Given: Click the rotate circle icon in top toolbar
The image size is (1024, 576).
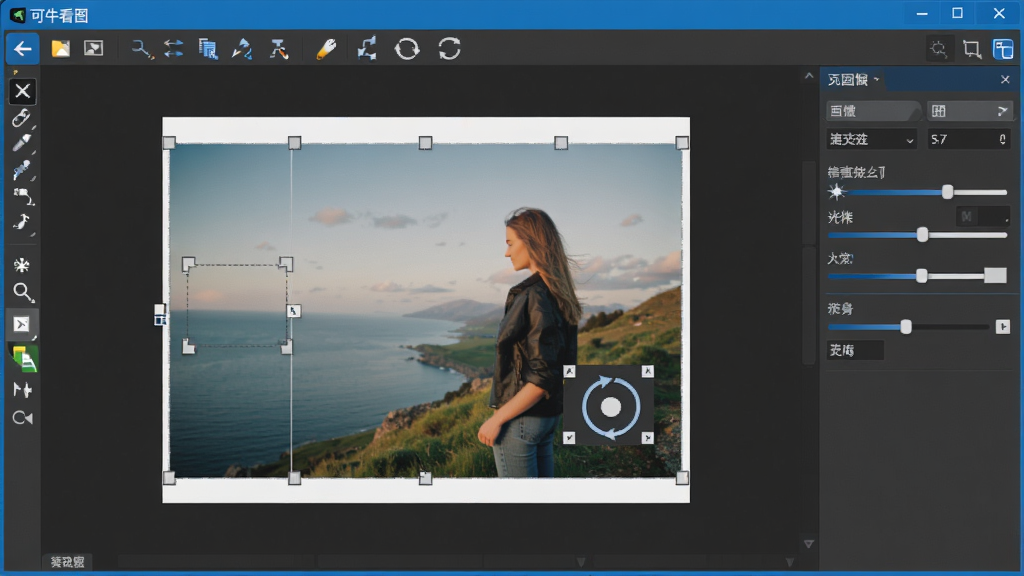Looking at the screenshot, I should (x=407, y=49).
